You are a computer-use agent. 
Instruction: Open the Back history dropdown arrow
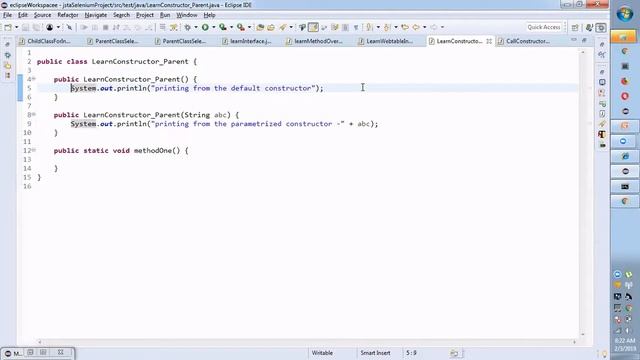pyautogui.click(x=424, y=27)
